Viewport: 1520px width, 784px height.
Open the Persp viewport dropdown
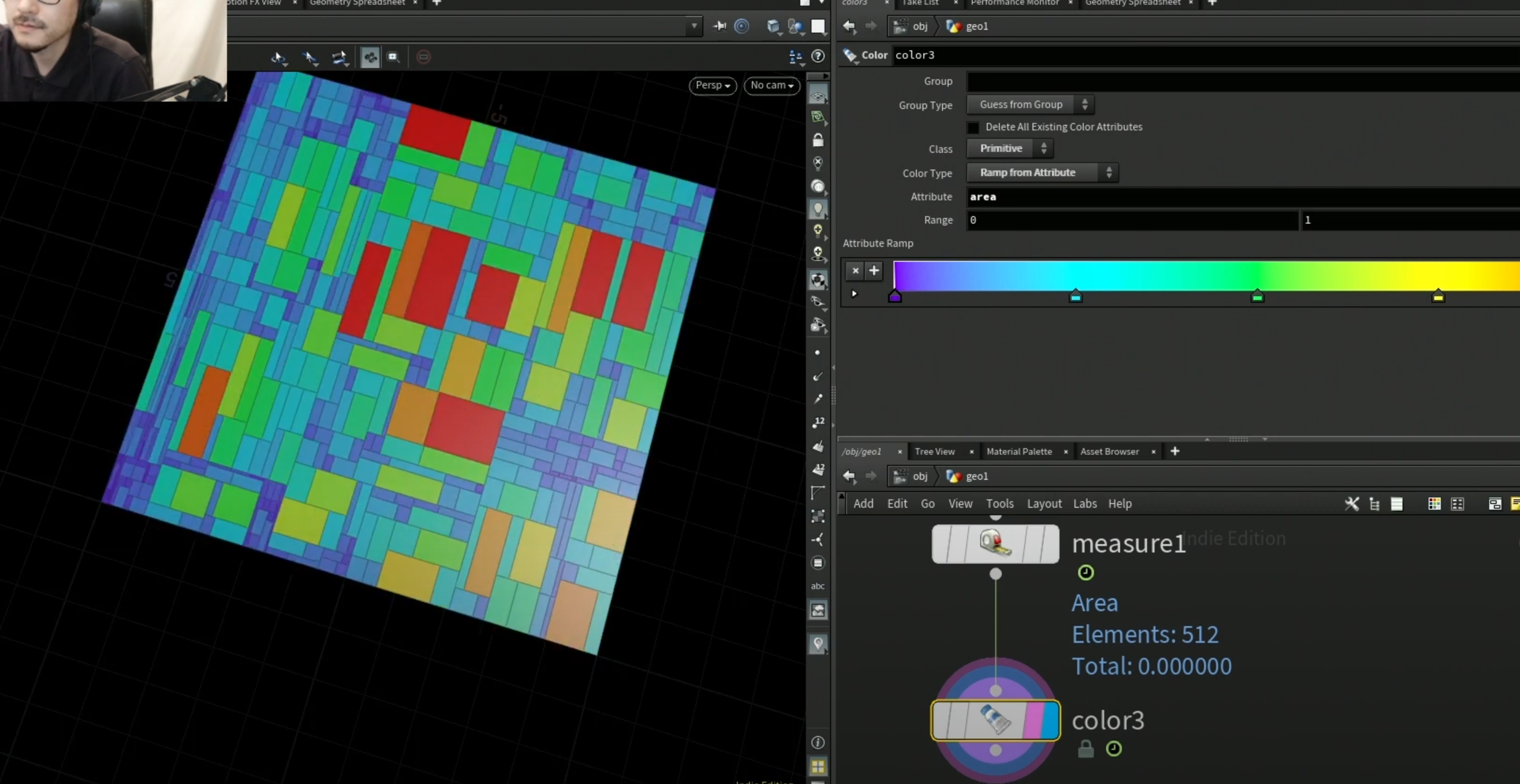713,86
